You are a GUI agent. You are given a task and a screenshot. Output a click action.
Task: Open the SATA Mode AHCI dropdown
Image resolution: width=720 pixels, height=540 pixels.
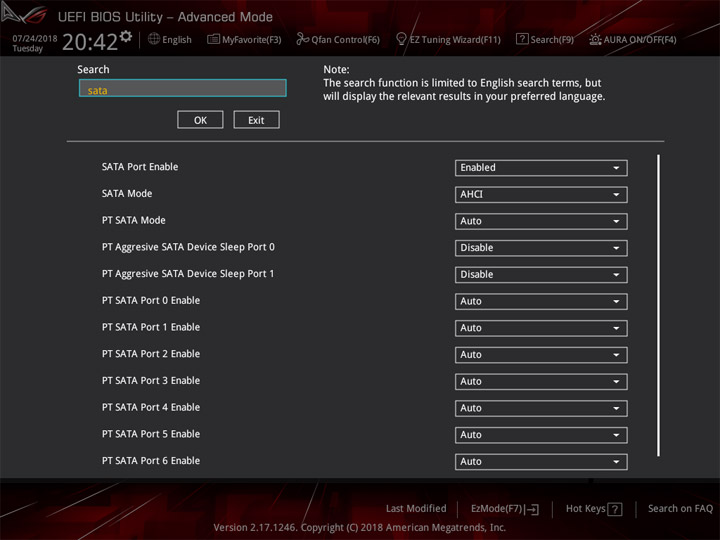coord(541,194)
